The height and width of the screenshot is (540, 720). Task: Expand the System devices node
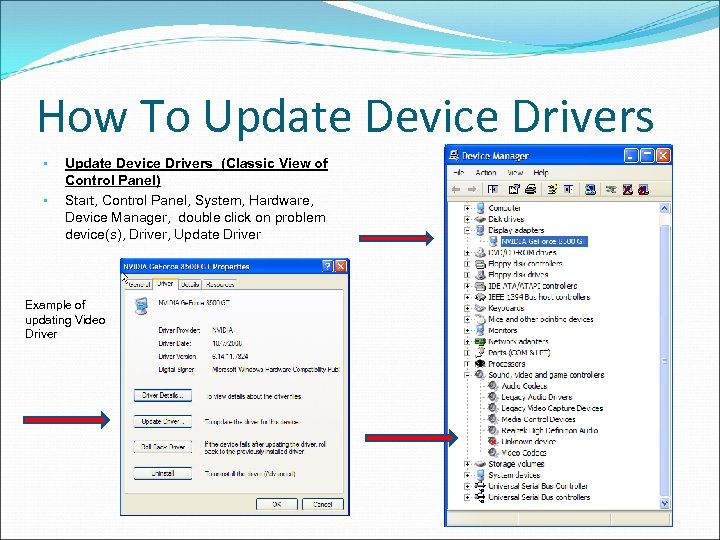click(467, 475)
